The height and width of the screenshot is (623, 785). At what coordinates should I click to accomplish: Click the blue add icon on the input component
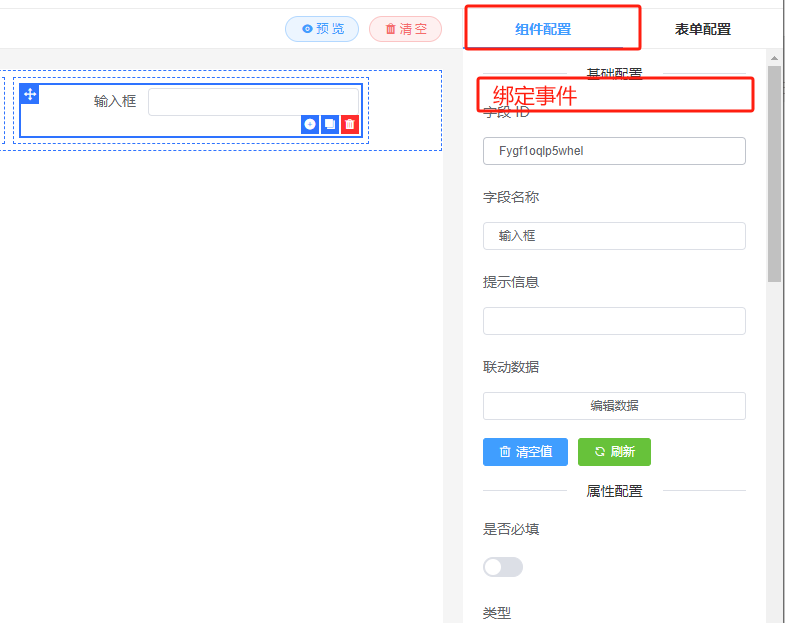pos(310,124)
